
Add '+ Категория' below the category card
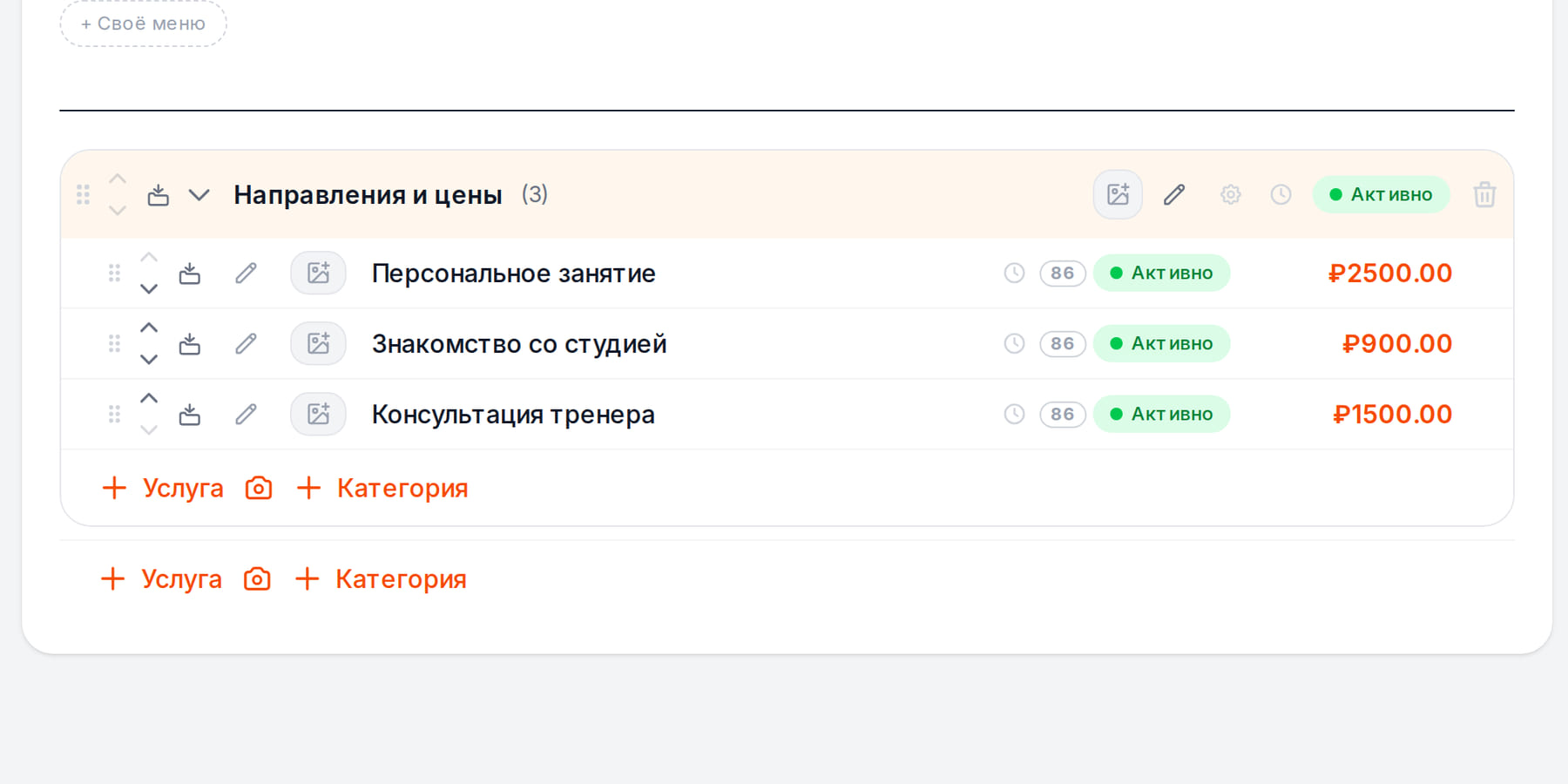(x=380, y=578)
